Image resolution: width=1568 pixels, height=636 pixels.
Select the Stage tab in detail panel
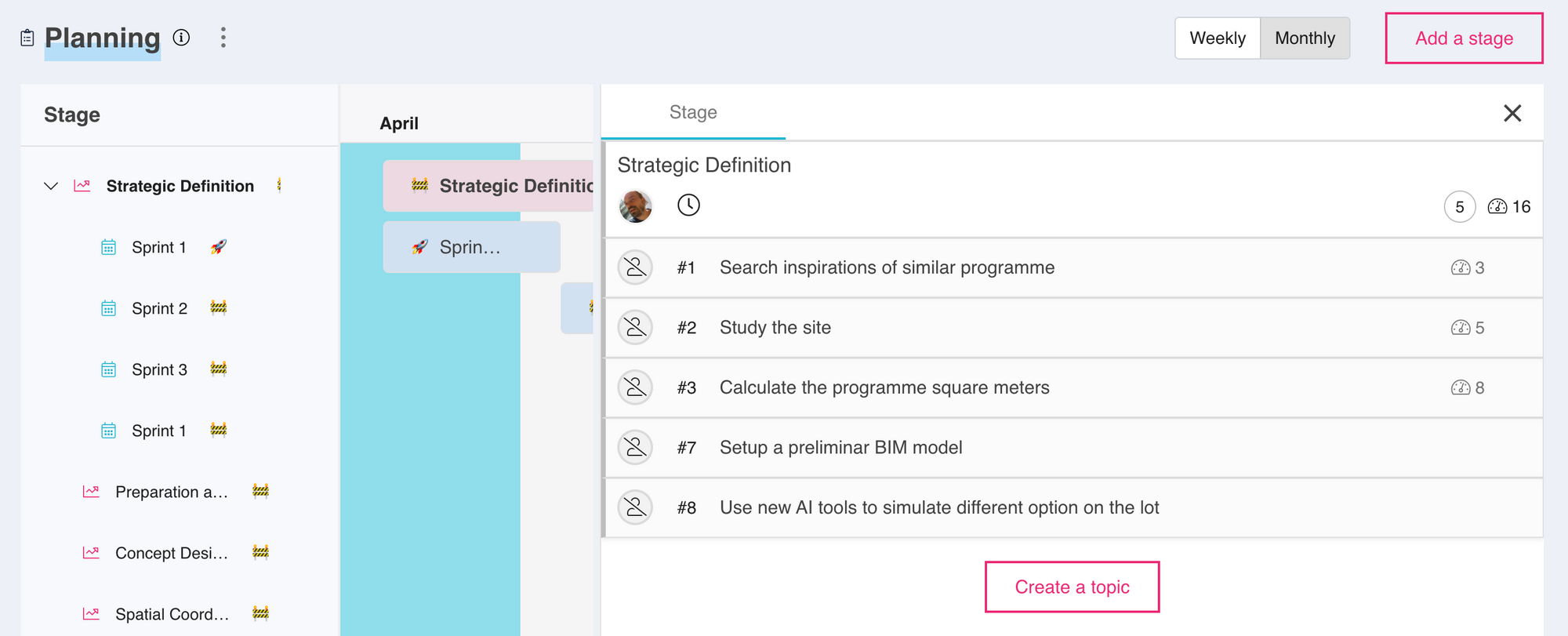[x=693, y=112]
